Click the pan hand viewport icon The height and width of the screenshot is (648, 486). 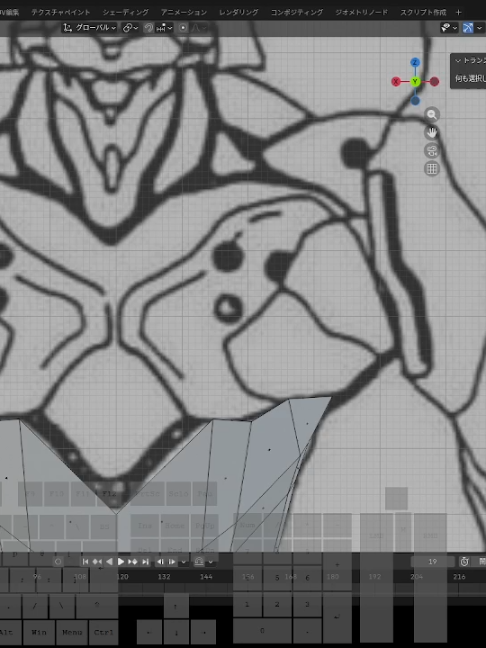[432, 133]
